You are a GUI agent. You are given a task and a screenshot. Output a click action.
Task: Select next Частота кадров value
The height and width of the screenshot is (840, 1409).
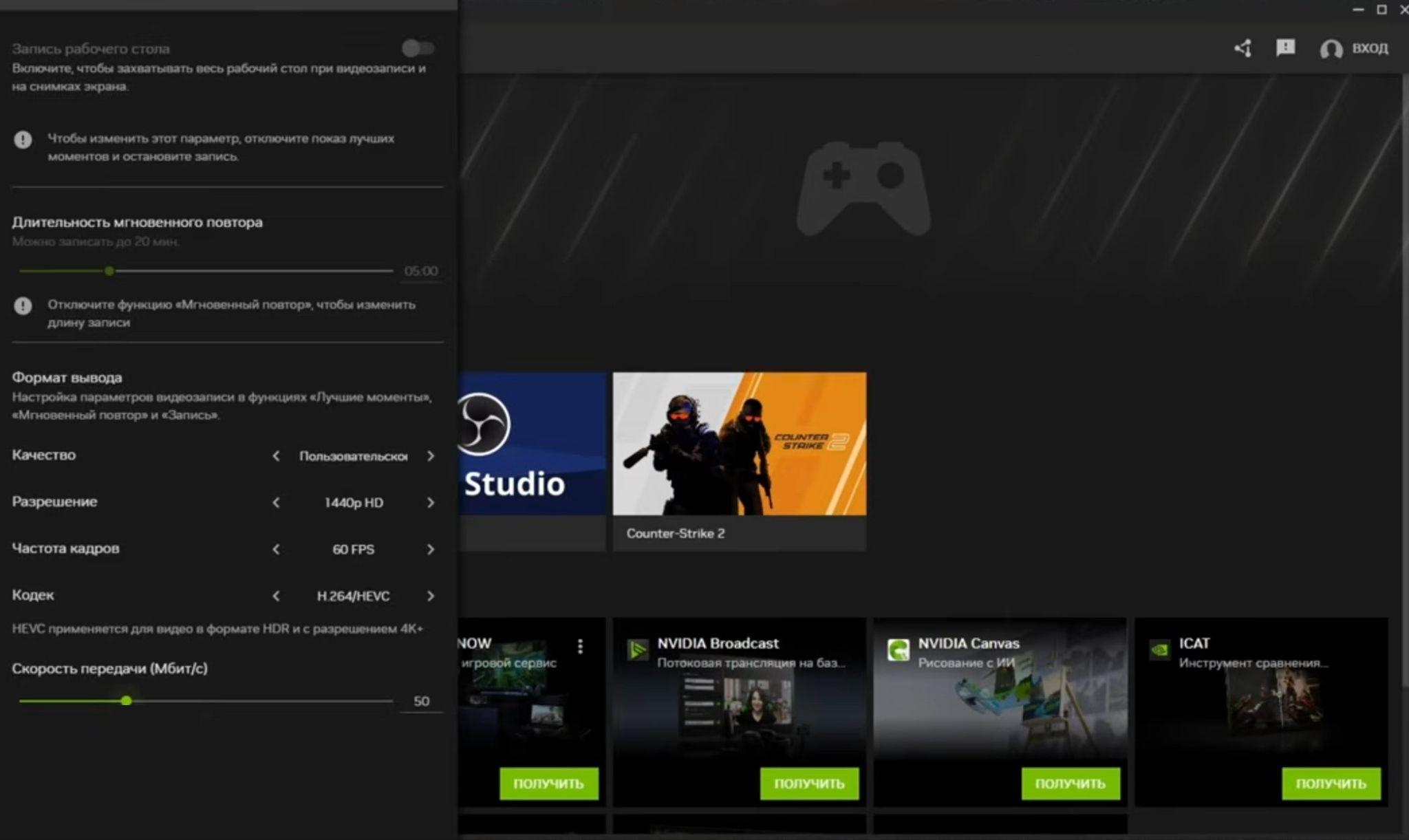[x=431, y=549]
